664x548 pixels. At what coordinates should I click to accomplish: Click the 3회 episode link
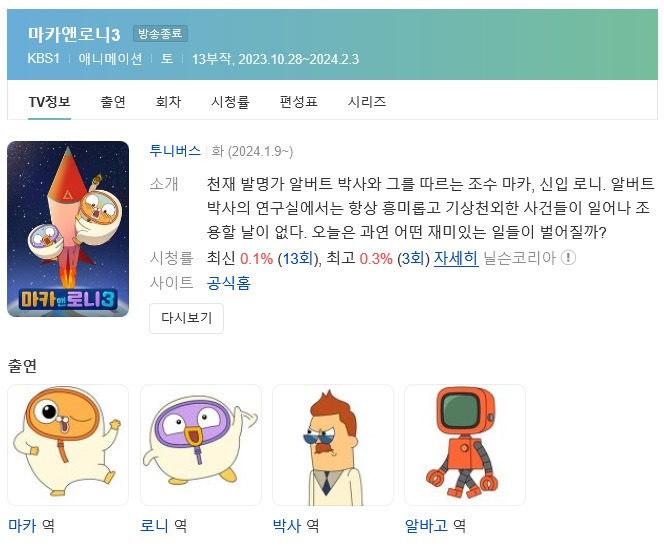point(414,258)
